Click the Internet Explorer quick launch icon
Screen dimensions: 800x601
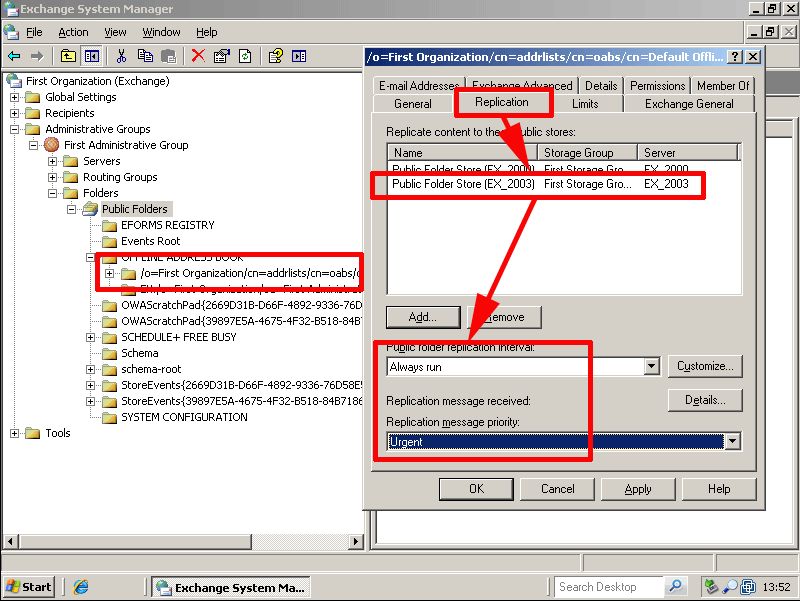tap(81, 587)
